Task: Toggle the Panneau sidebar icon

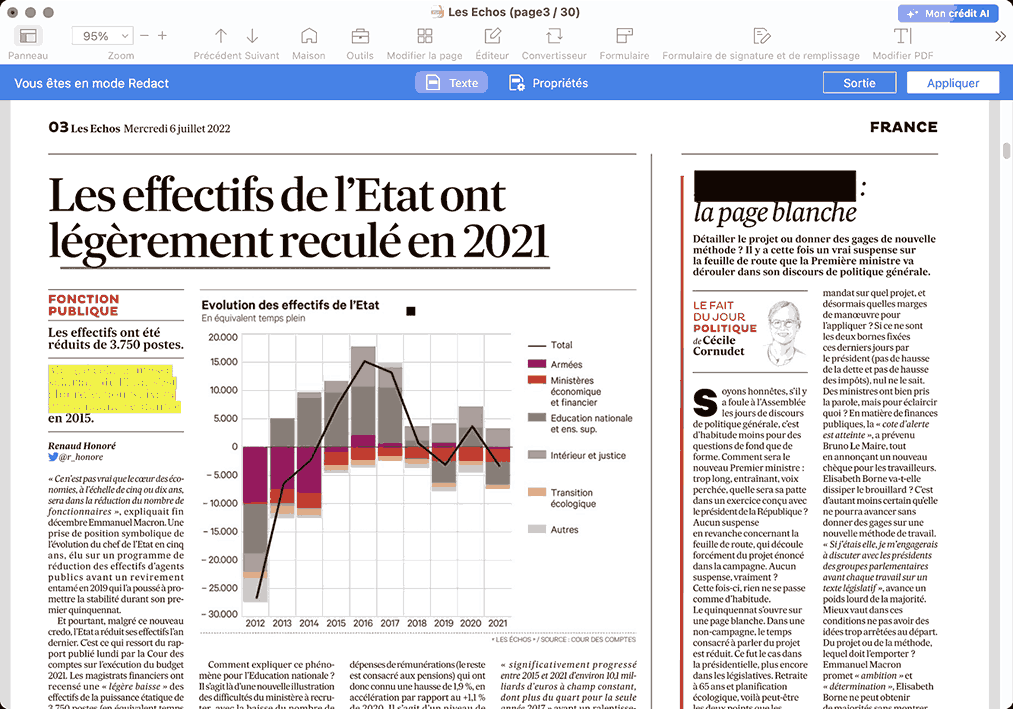Action: click(28, 36)
